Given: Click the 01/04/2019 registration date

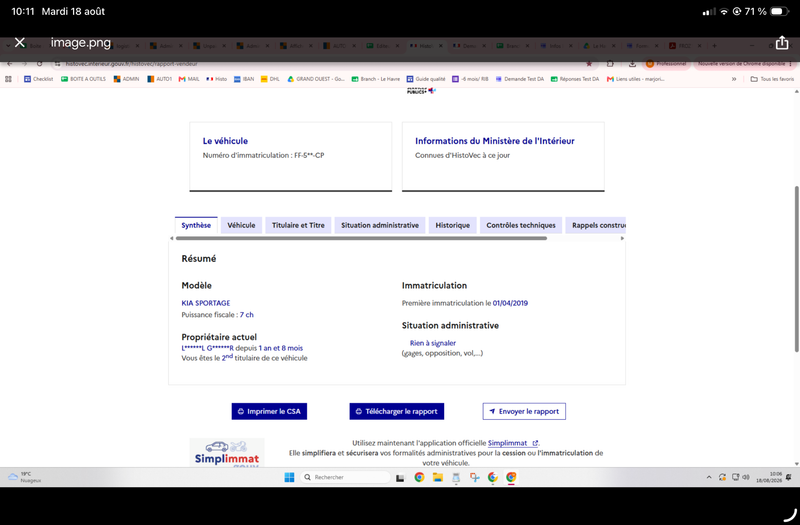Looking at the screenshot, I should point(510,303).
